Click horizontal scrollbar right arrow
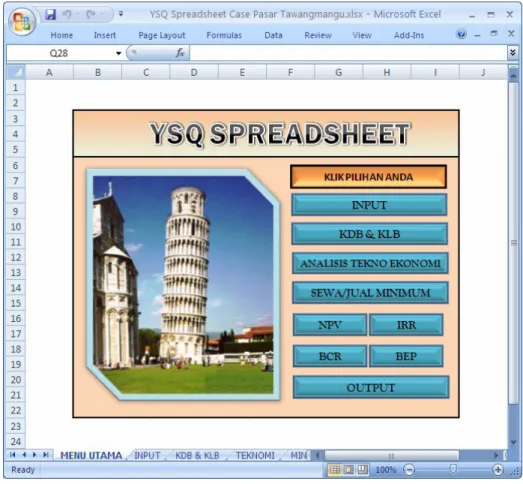This screenshot has width=523, height=484. (x=496, y=455)
